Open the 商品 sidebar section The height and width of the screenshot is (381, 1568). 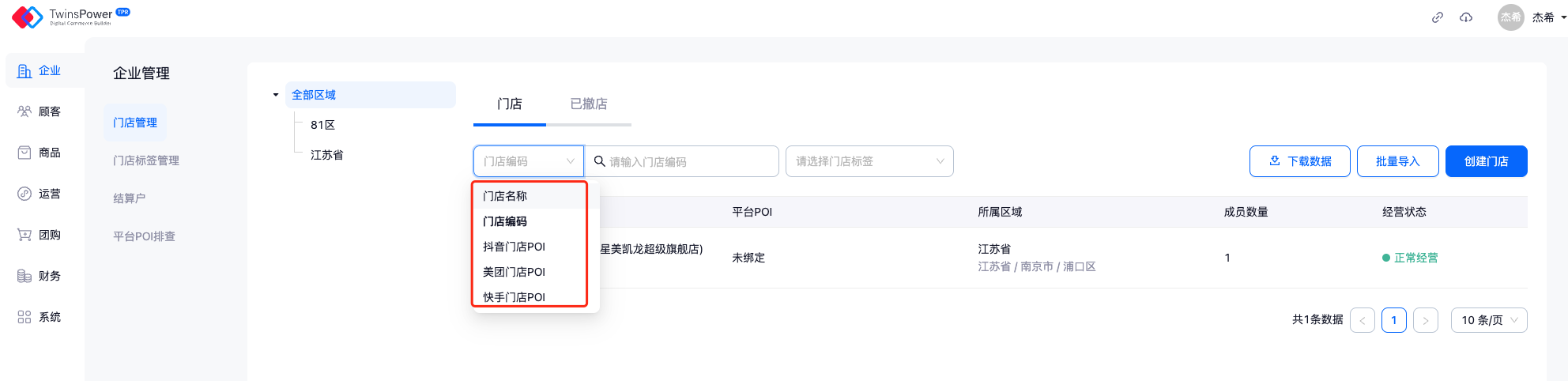(x=40, y=153)
